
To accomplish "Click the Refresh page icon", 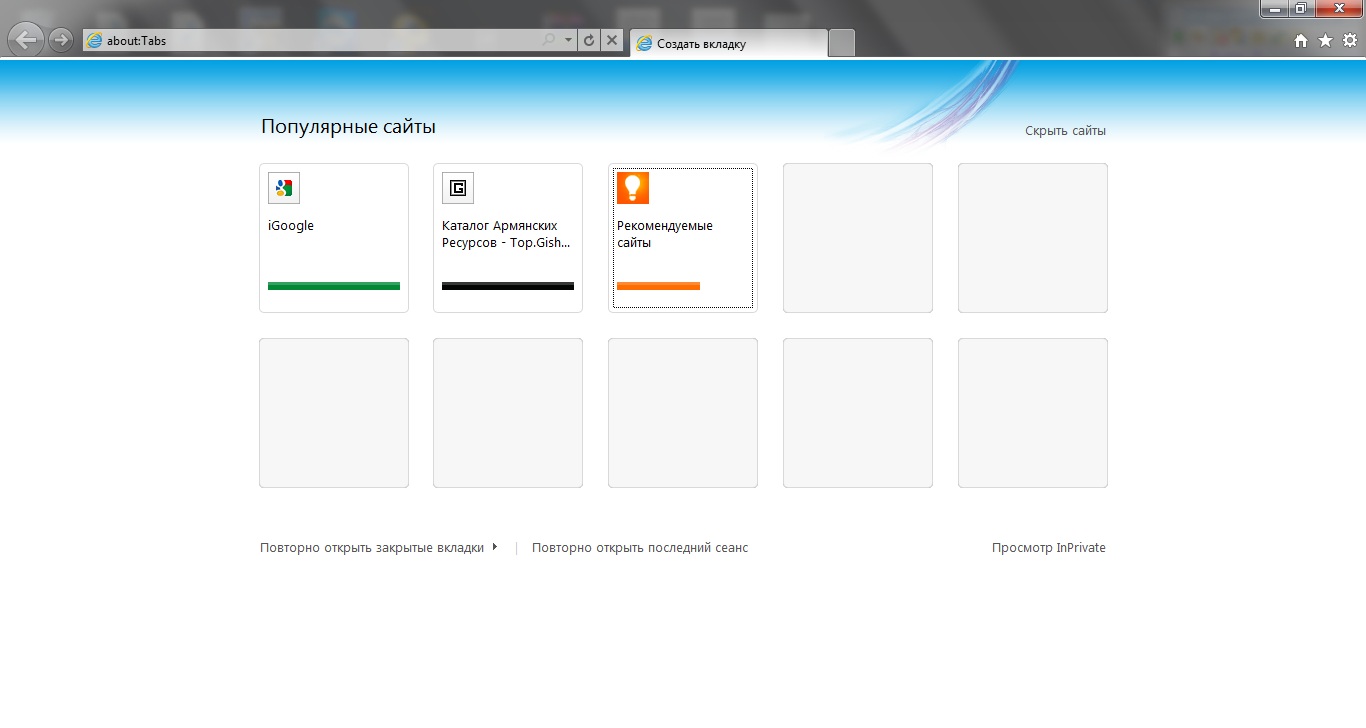I will [x=589, y=40].
